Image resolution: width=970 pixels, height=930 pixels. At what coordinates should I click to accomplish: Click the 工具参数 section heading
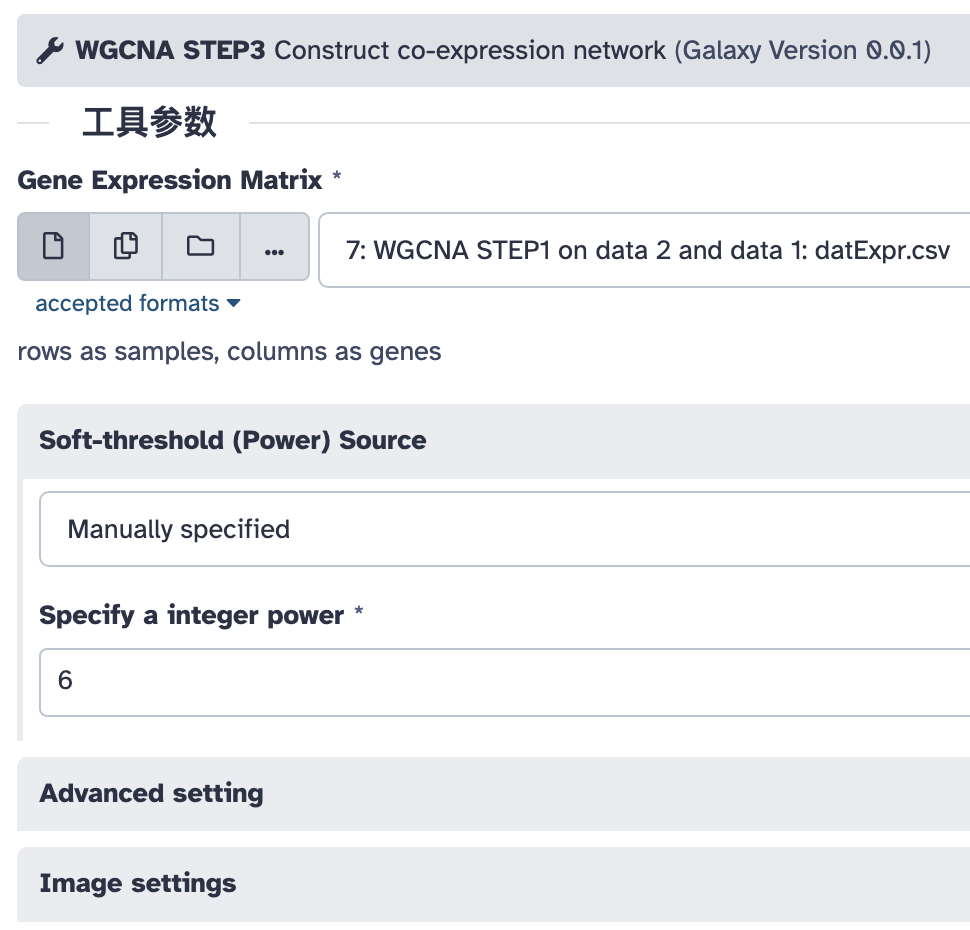coord(149,123)
